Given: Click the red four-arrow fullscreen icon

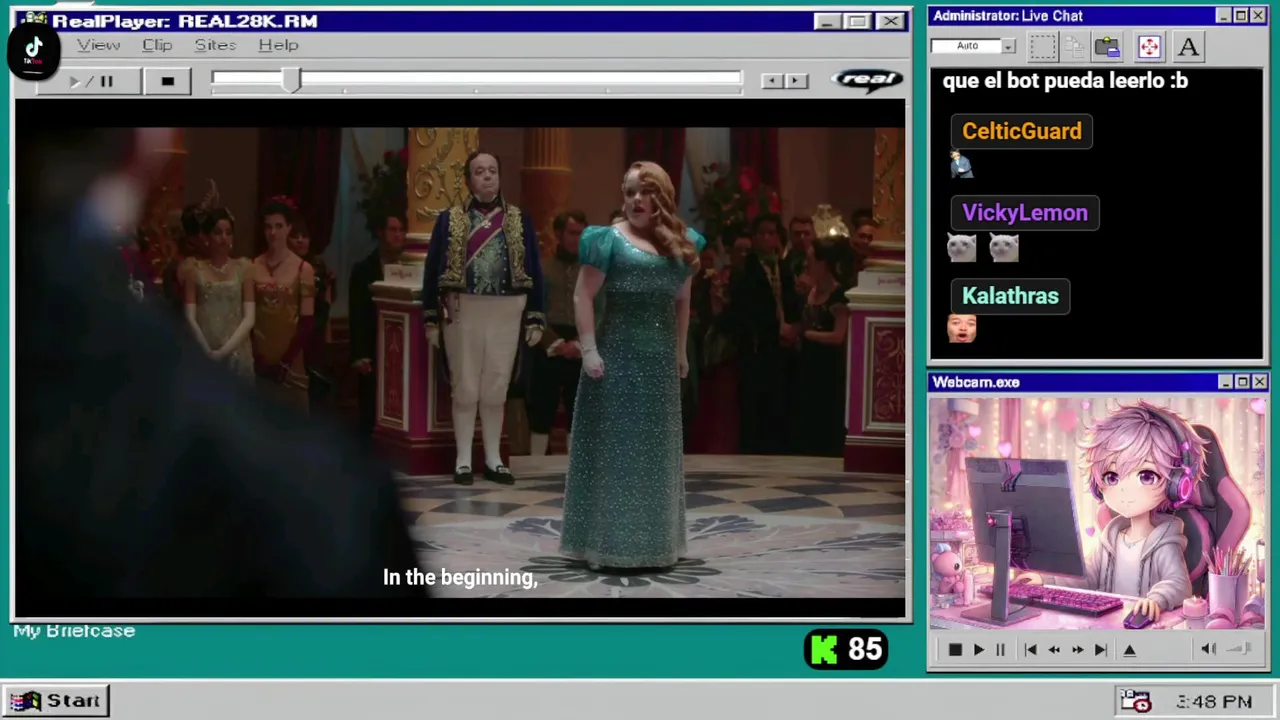Looking at the screenshot, I should 1148,46.
